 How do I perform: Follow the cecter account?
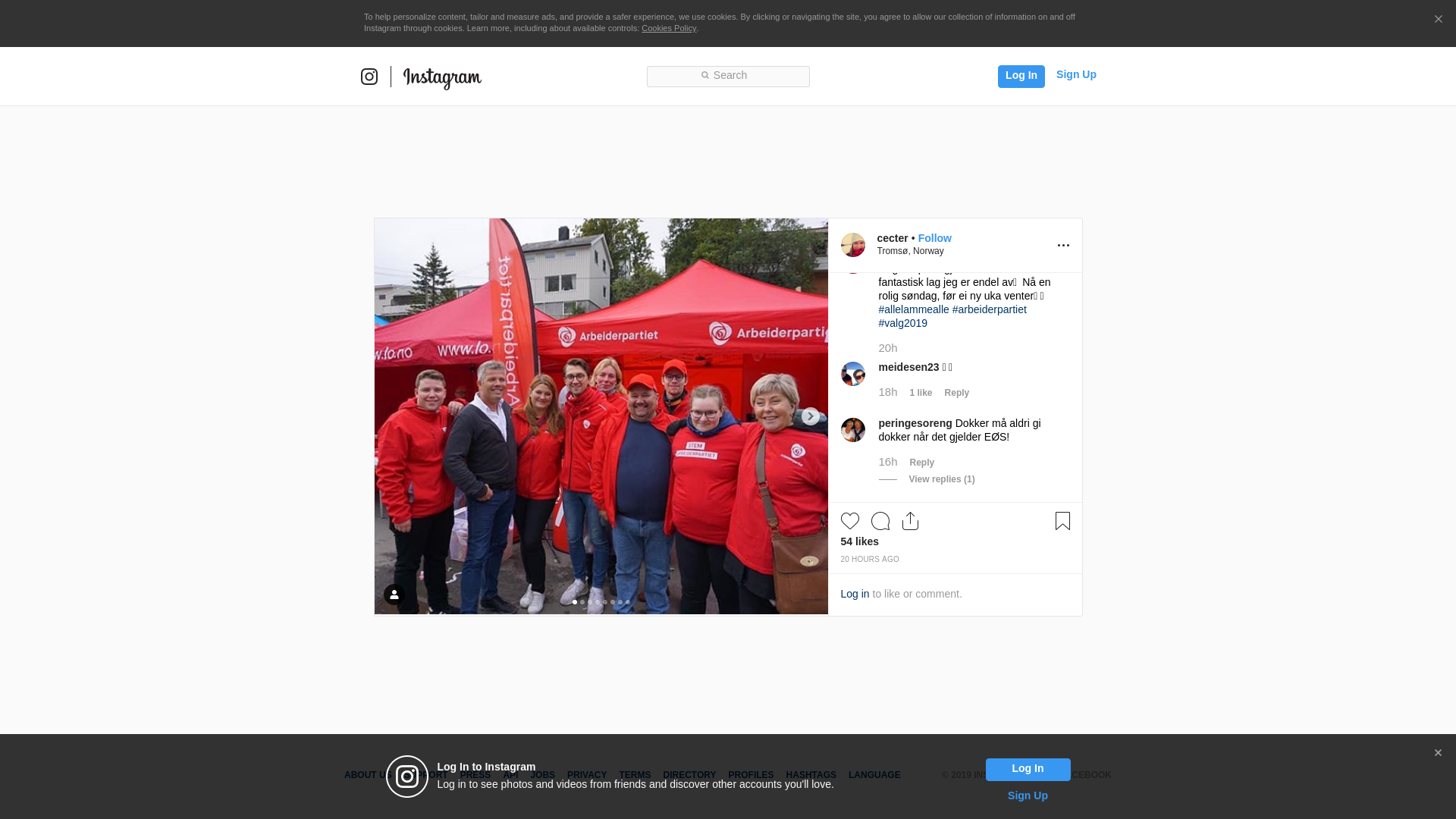934,238
